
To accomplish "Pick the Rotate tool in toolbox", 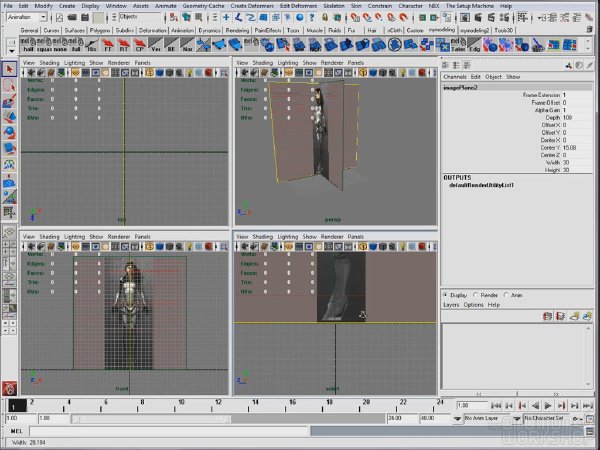I will [x=9, y=132].
